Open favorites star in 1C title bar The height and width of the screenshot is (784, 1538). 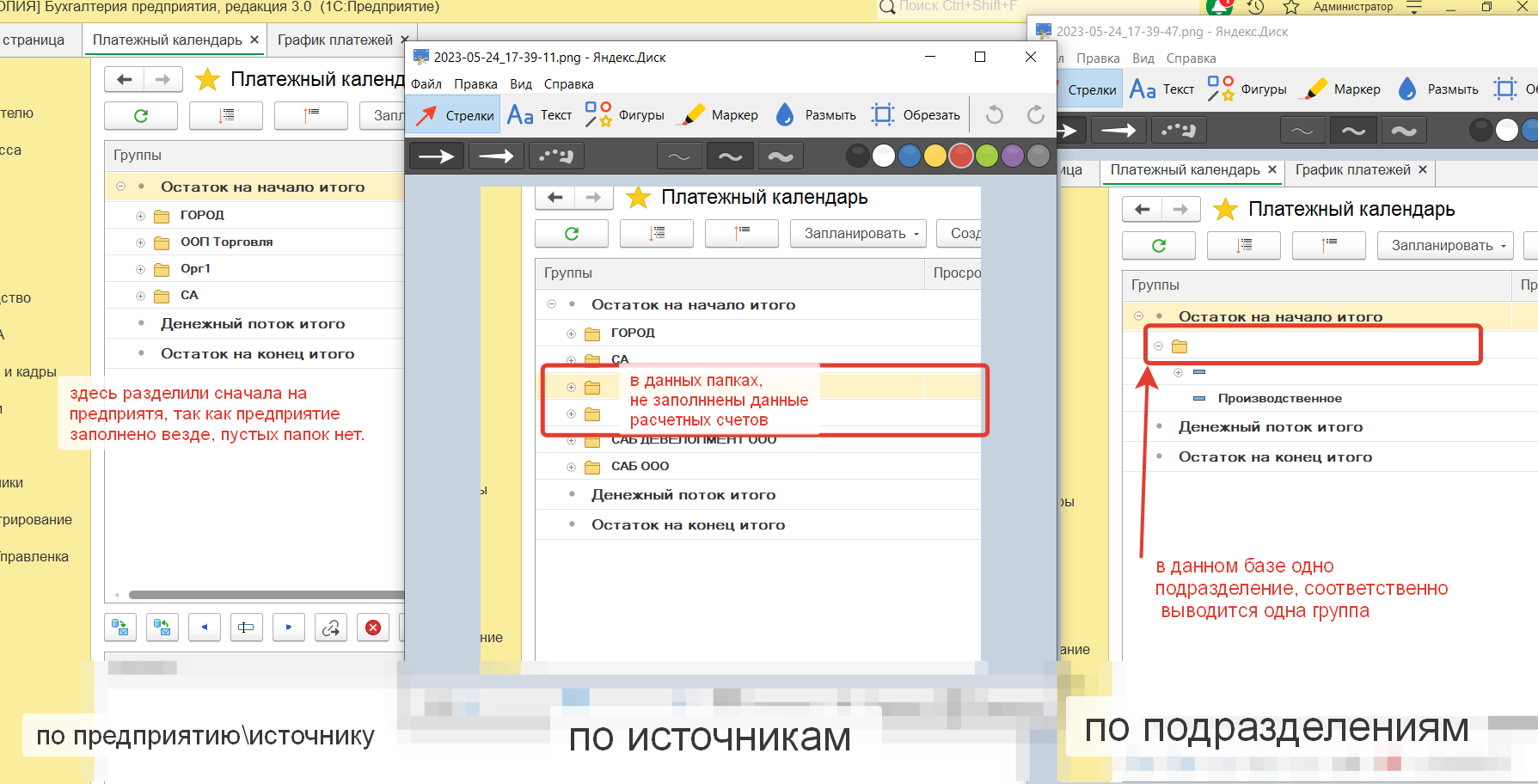(x=1291, y=7)
